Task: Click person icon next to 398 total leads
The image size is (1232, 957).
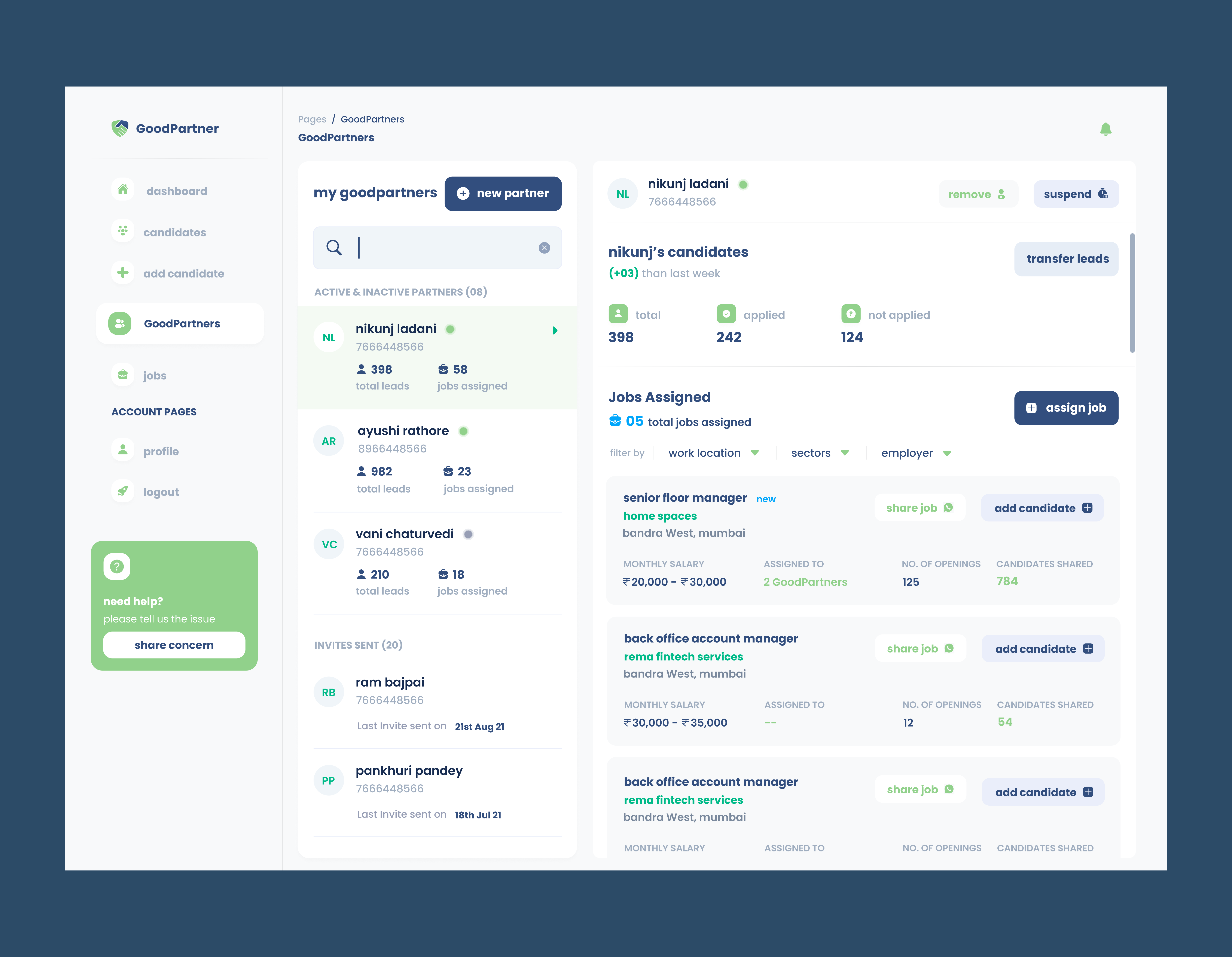Action: pyautogui.click(x=362, y=370)
